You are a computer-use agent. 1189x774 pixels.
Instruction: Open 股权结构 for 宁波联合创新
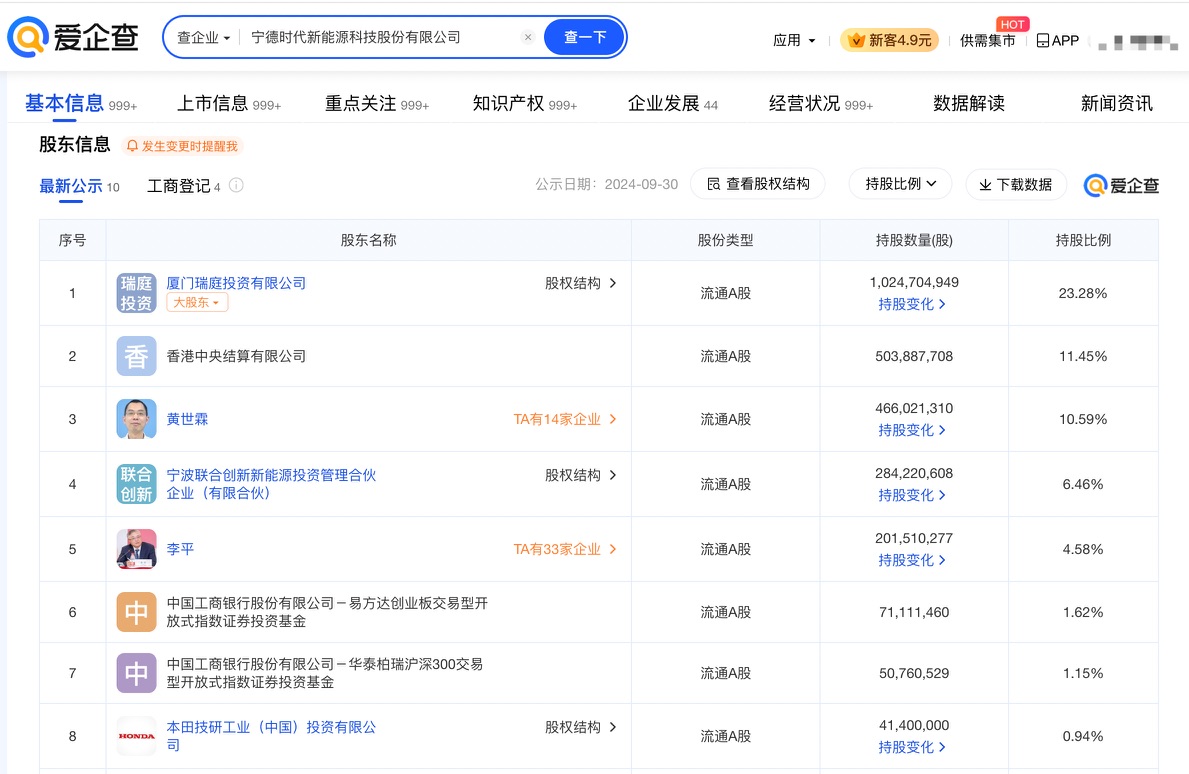tap(581, 475)
